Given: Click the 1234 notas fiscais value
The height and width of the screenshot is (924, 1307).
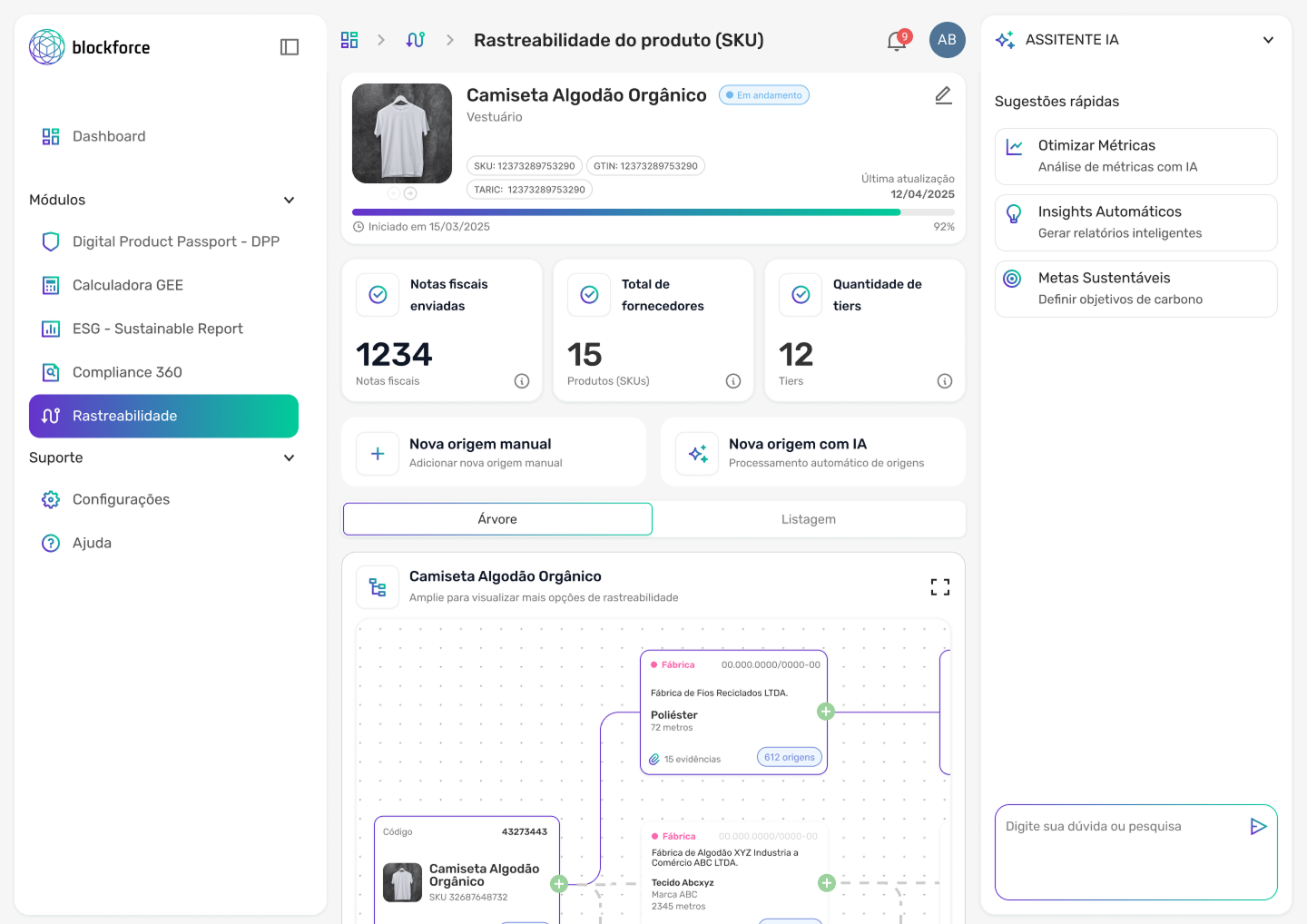Looking at the screenshot, I should (394, 354).
